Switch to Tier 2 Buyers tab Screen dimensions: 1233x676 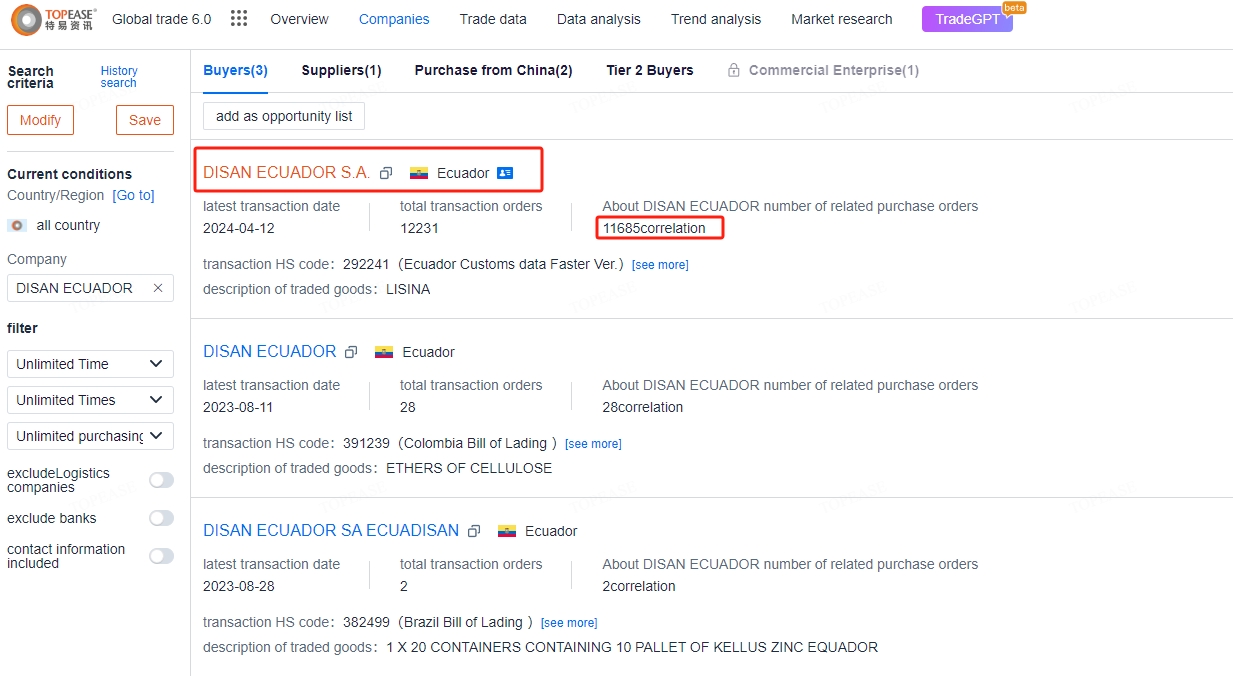pyautogui.click(x=650, y=70)
